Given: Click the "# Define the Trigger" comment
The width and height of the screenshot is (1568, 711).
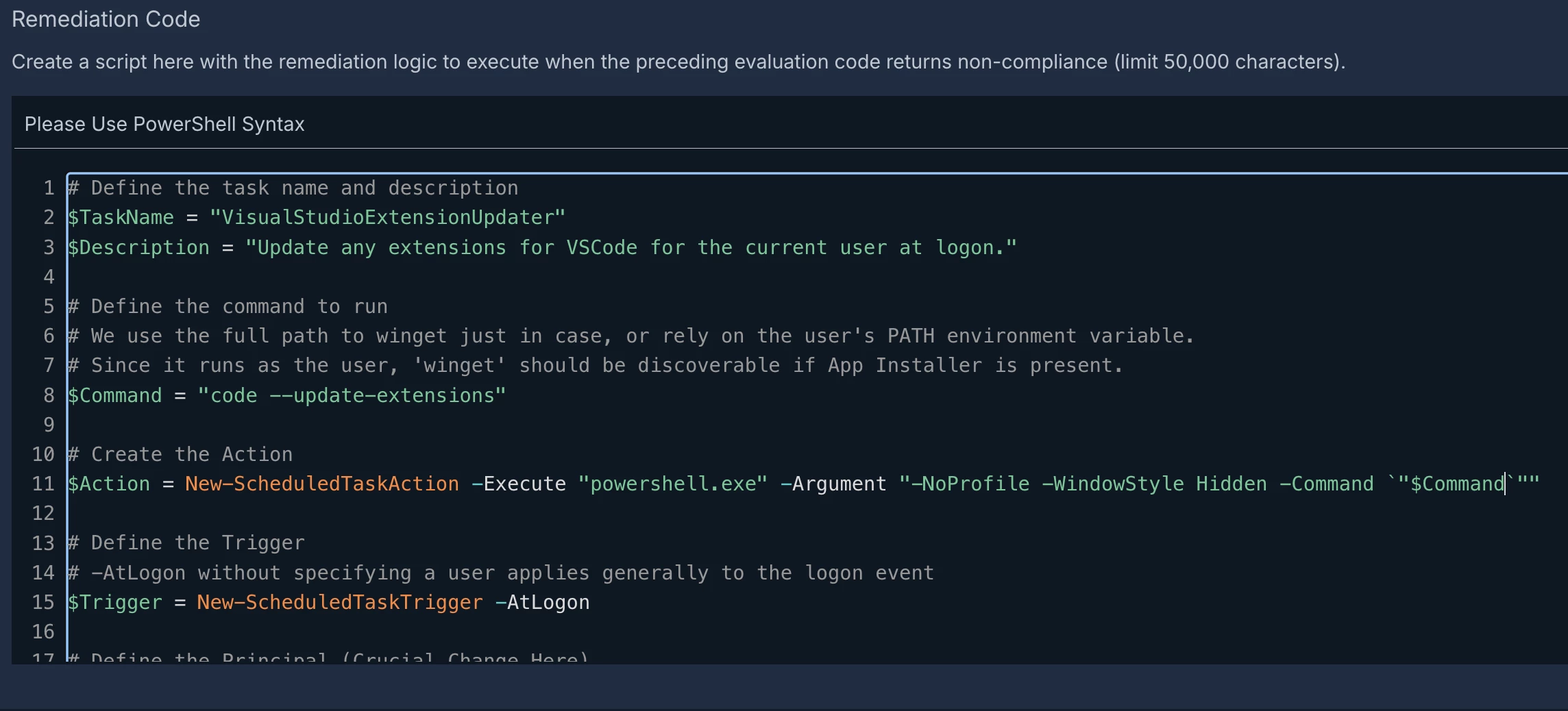Looking at the screenshot, I should coord(186,542).
